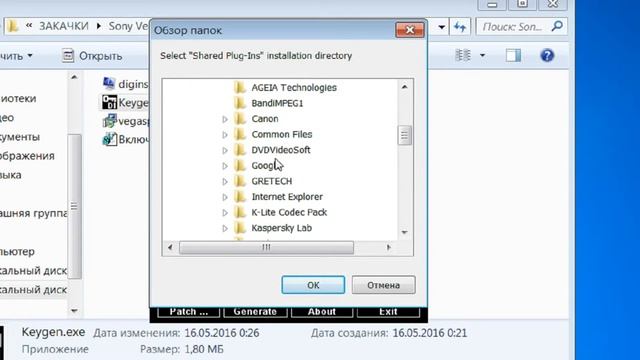Open About in the keygen window
Image resolution: width=640 pixels, height=360 pixels.
322,311
